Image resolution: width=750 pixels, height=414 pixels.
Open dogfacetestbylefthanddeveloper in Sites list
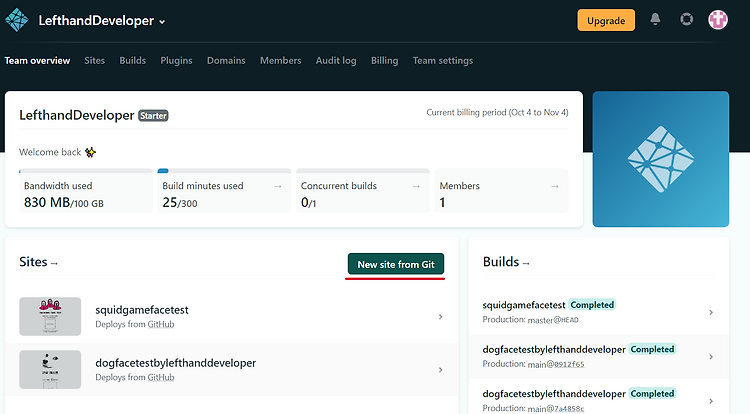(x=176, y=363)
